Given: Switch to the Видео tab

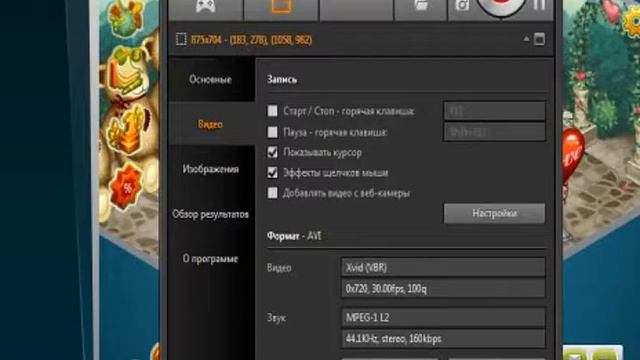Looking at the screenshot, I should 211,124.
